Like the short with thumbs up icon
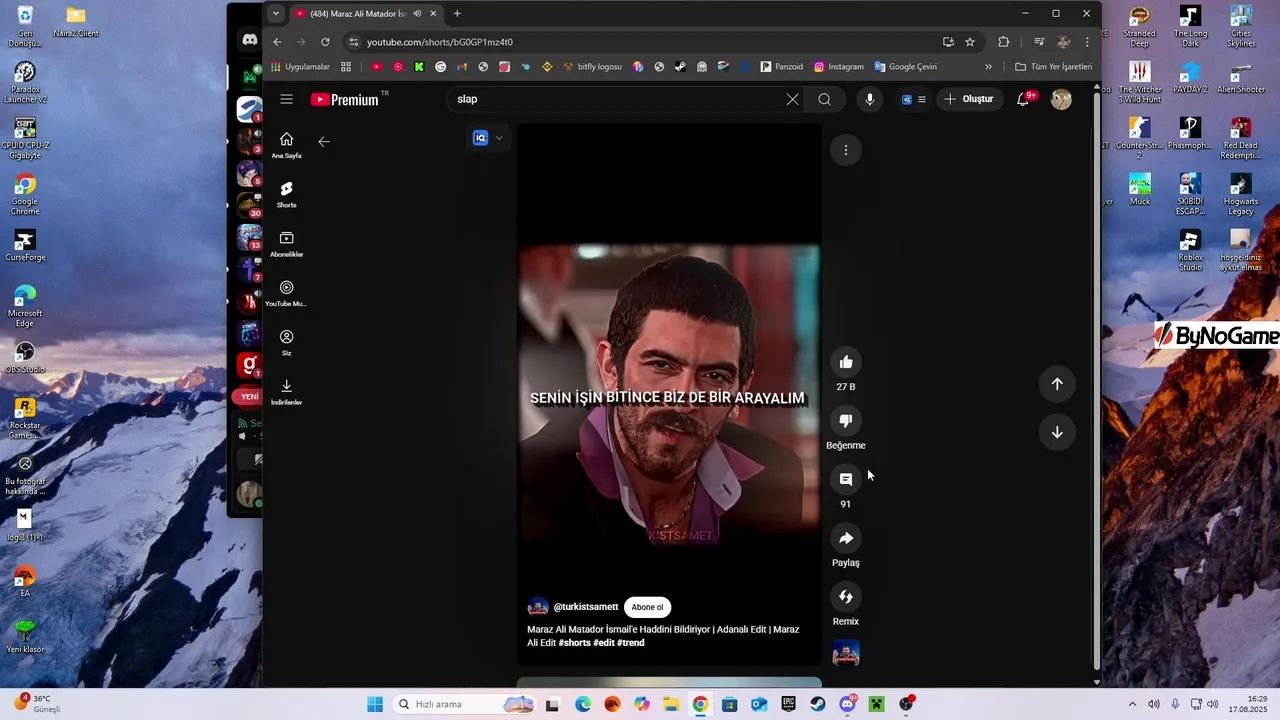This screenshot has width=1280, height=720. [846, 362]
